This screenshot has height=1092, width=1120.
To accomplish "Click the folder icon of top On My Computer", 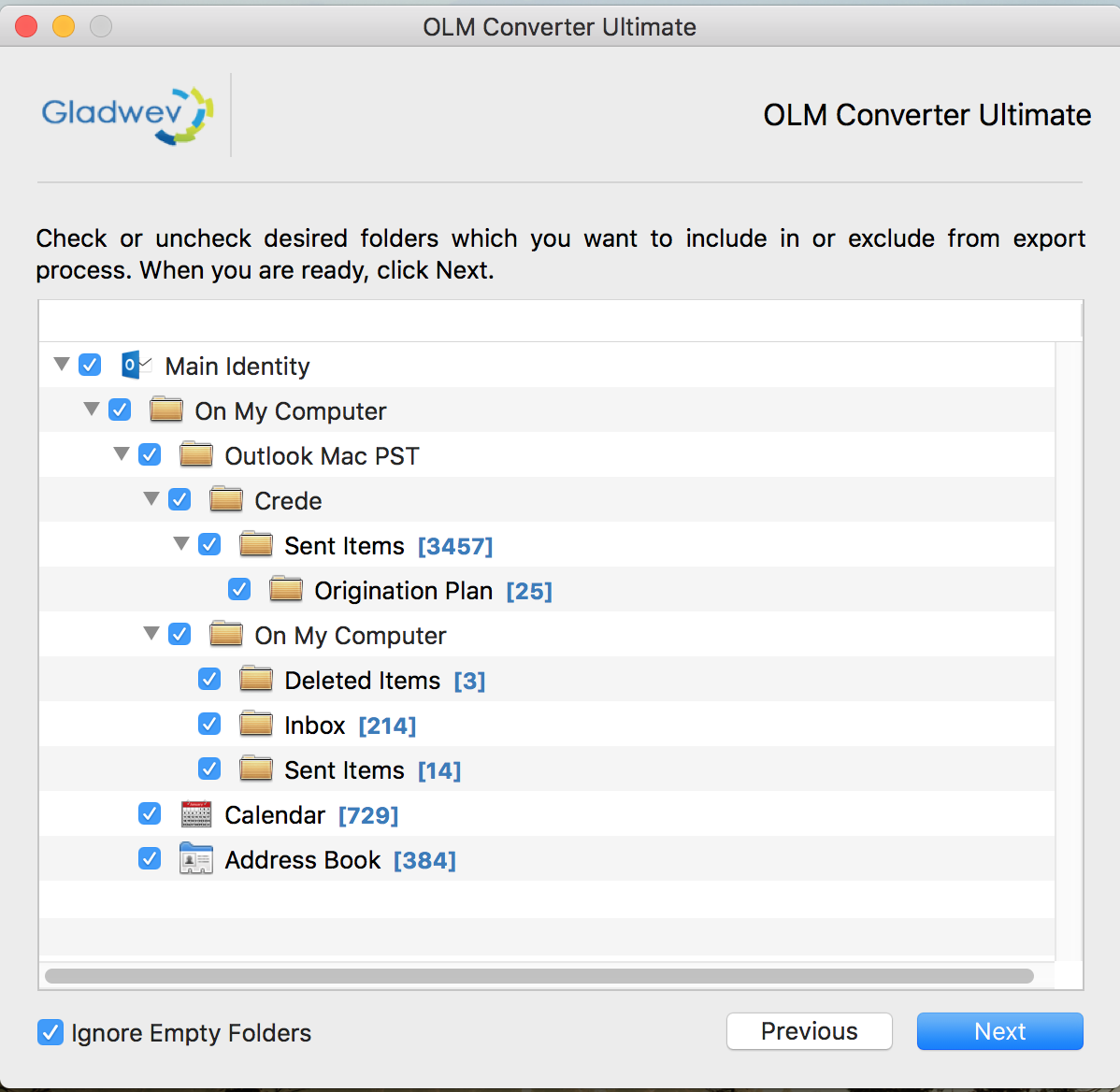I will point(166,409).
